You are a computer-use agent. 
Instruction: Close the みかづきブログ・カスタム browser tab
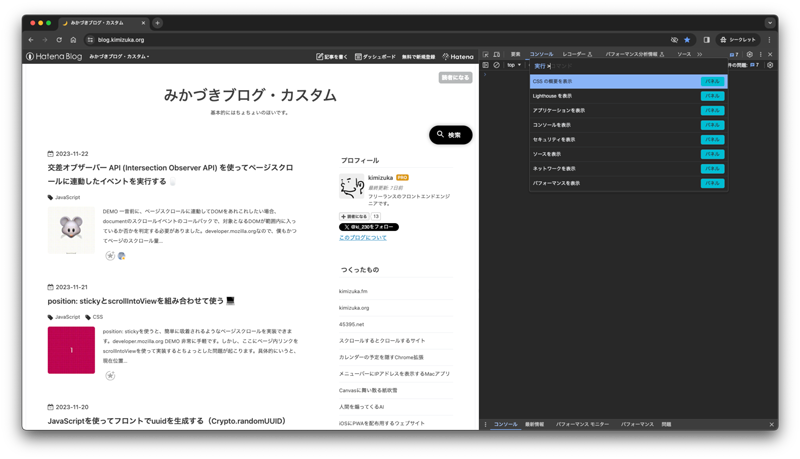point(143,23)
